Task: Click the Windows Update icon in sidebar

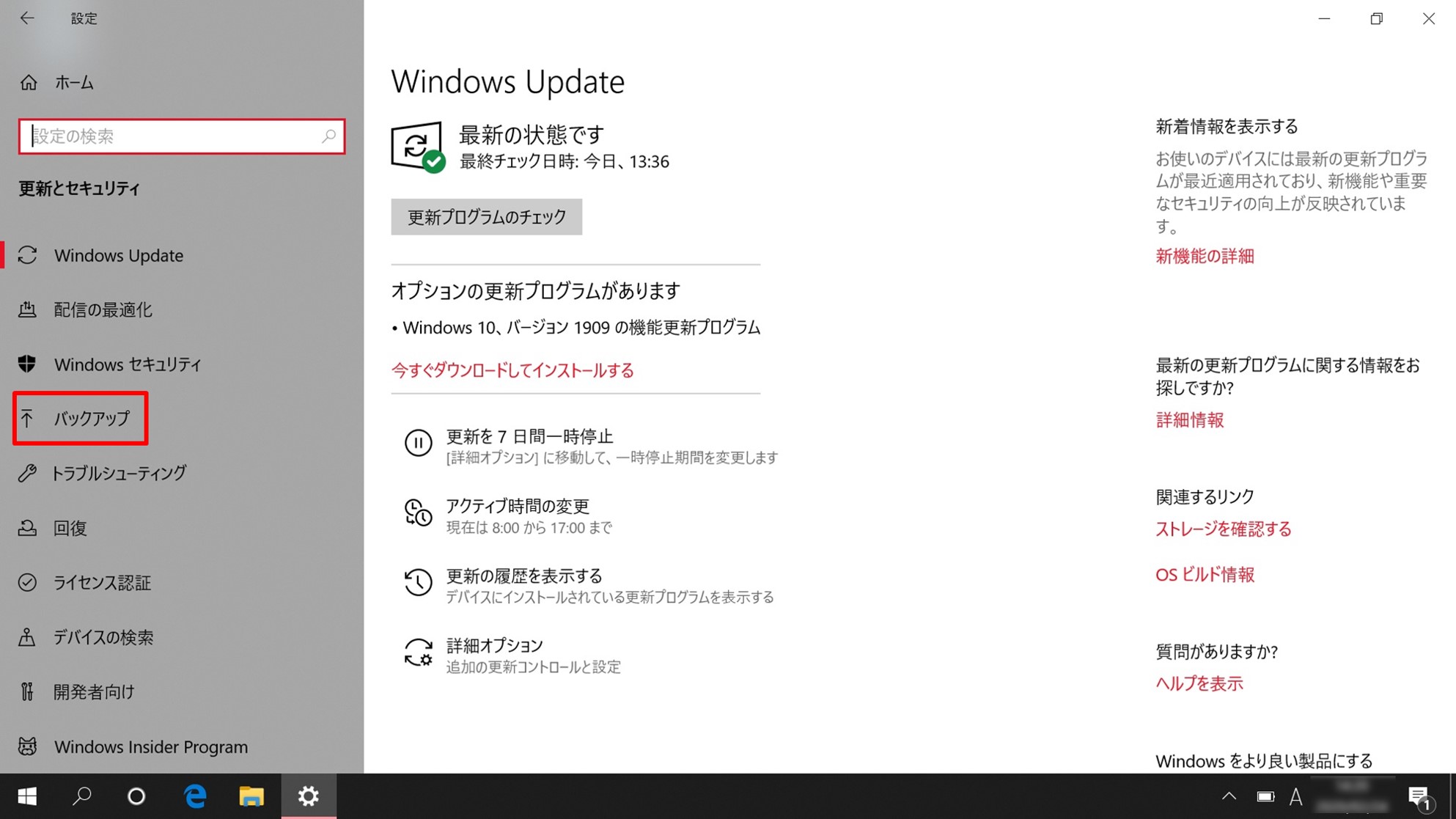Action: click(27, 255)
